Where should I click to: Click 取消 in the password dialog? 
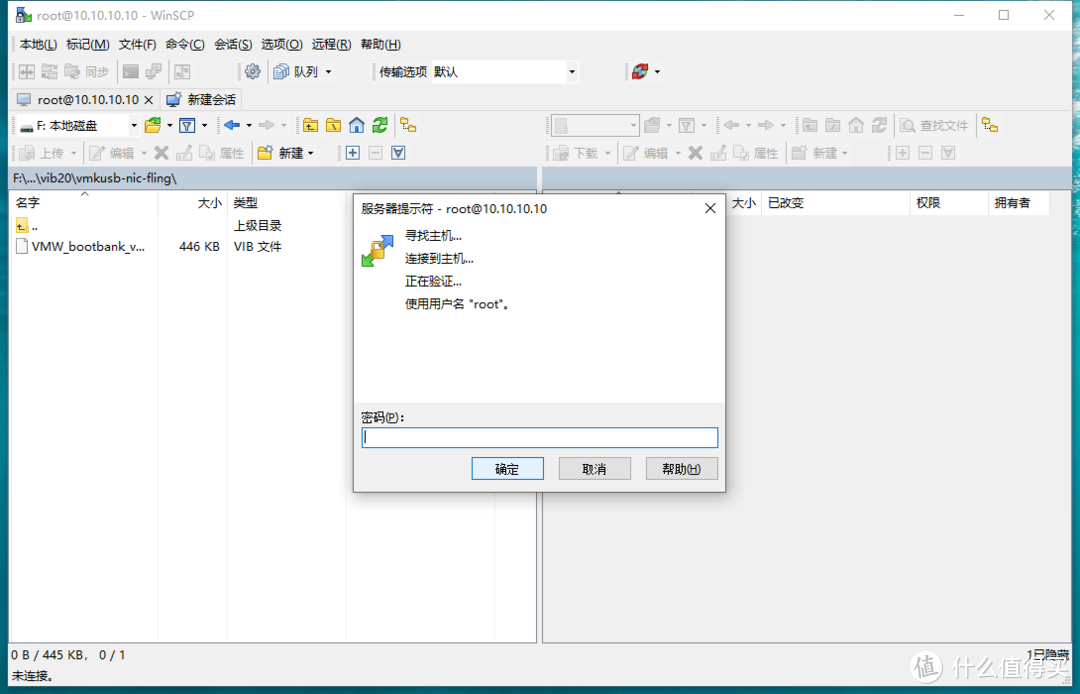pyautogui.click(x=594, y=469)
